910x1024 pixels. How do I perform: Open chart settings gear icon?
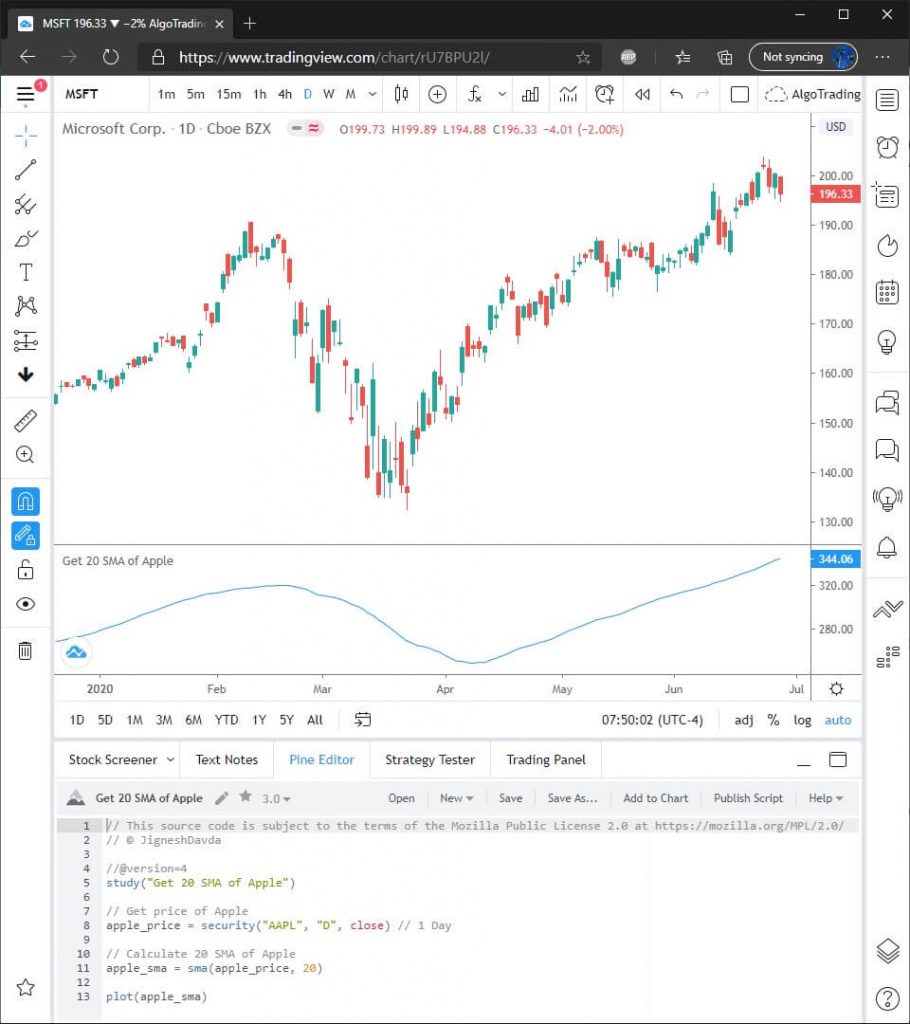(x=836, y=689)
